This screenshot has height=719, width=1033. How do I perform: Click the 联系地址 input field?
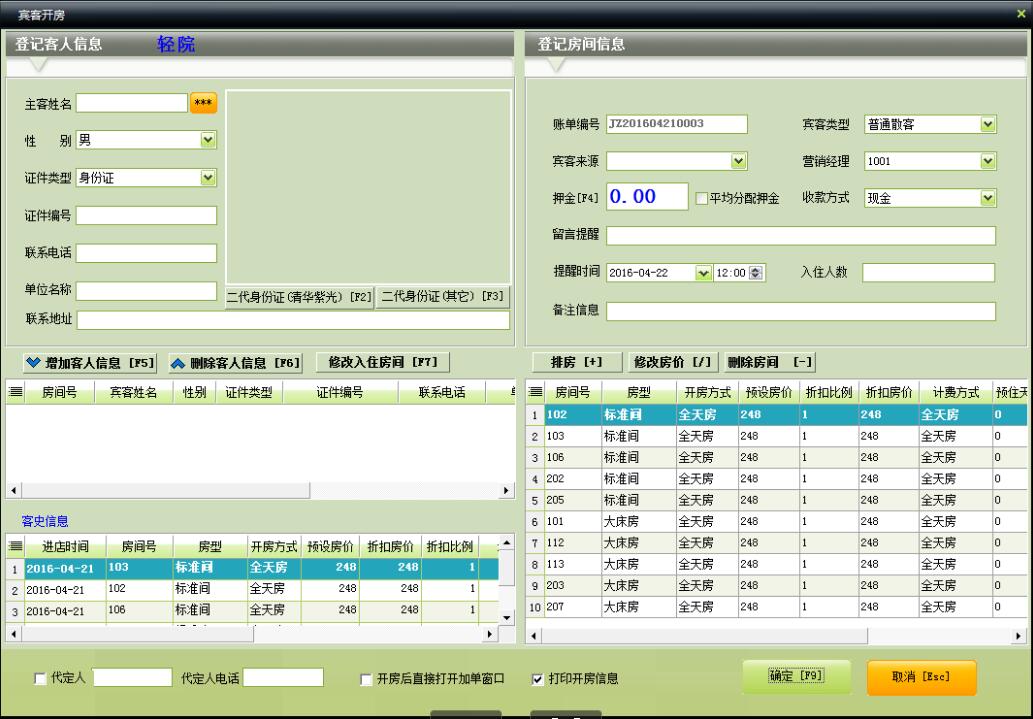point(293,320)
